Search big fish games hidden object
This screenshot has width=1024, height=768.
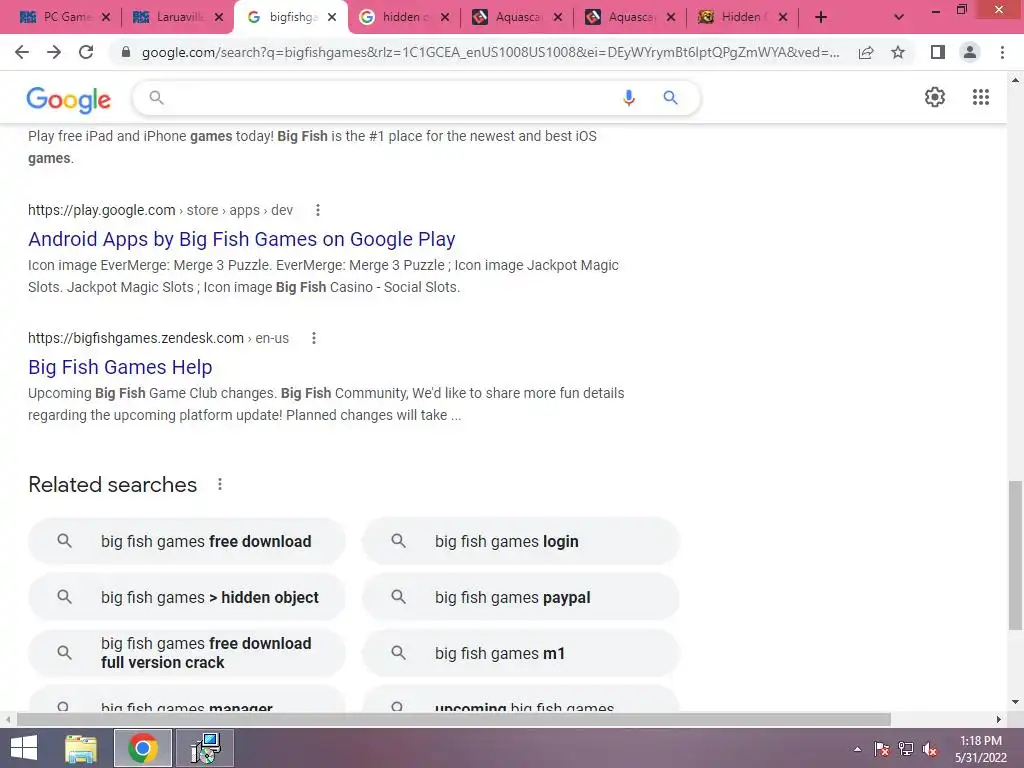186,598
